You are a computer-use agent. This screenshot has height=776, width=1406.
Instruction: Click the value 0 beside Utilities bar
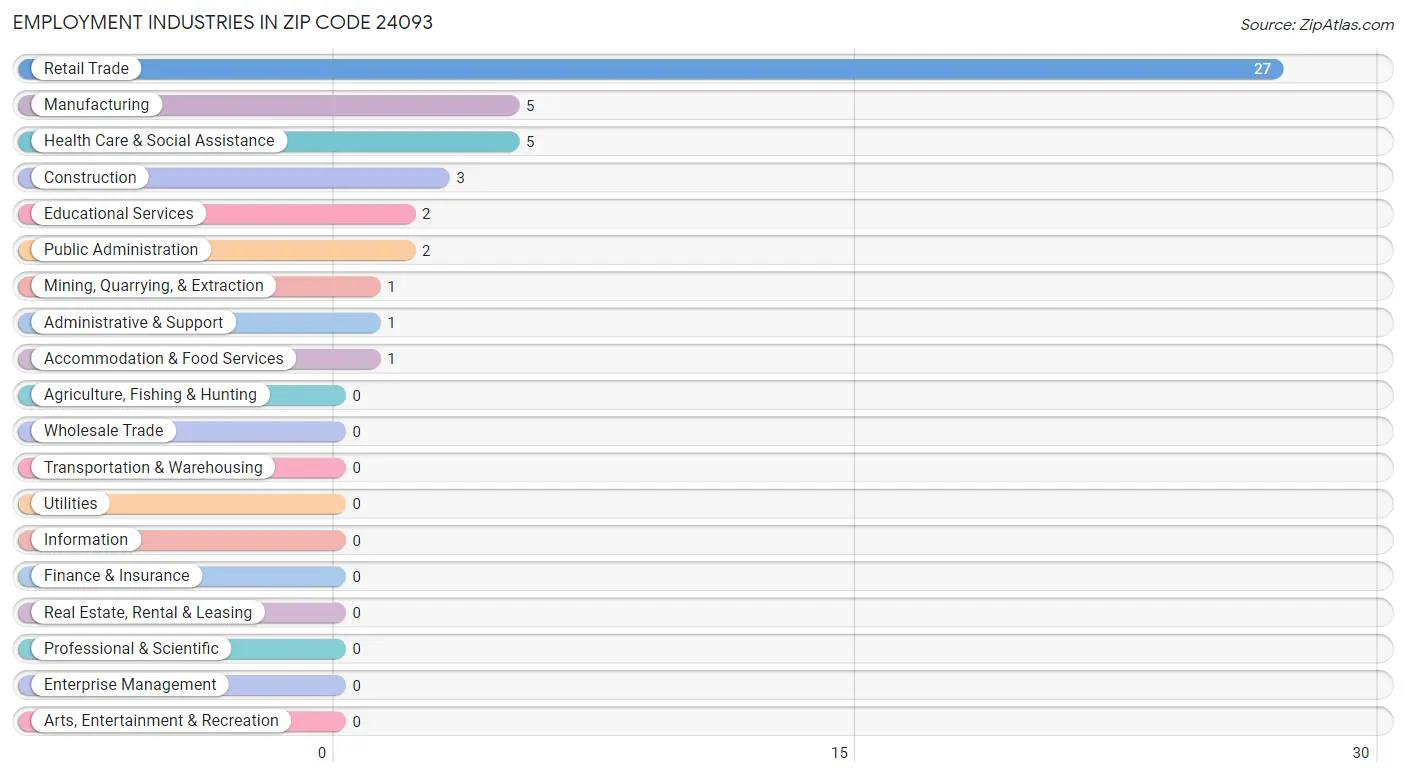(357, 504)
